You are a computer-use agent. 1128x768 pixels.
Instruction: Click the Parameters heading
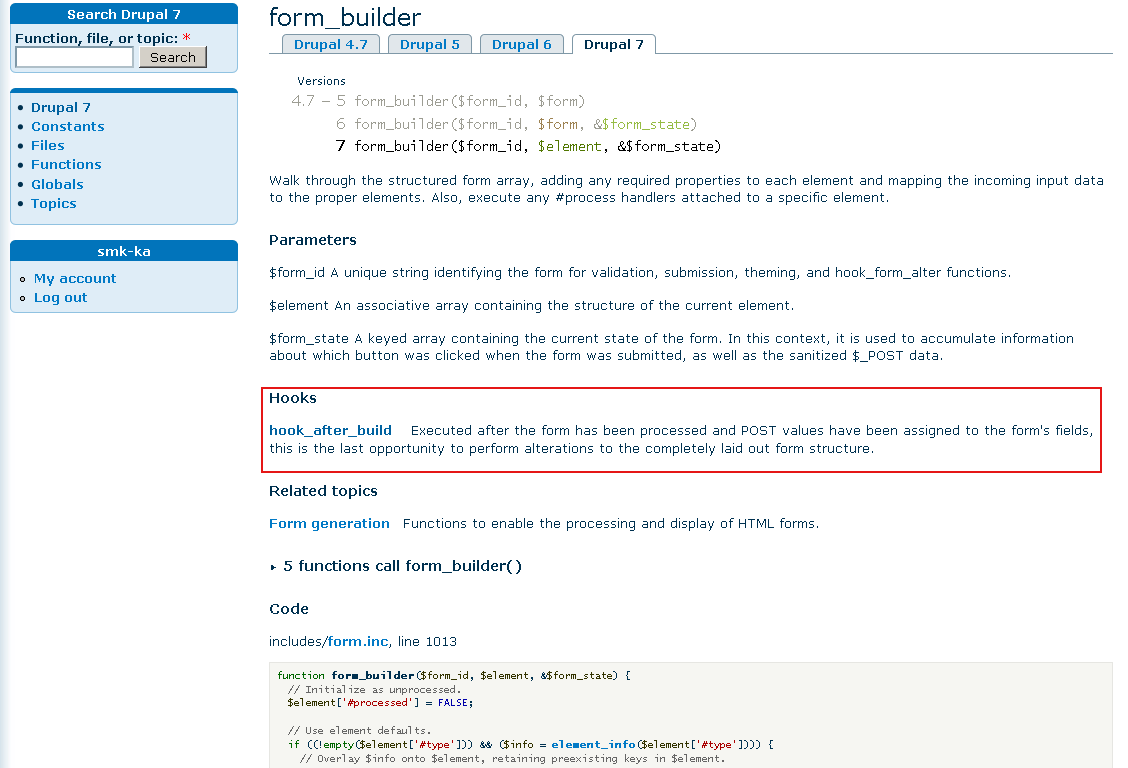(x=313, y=240)
